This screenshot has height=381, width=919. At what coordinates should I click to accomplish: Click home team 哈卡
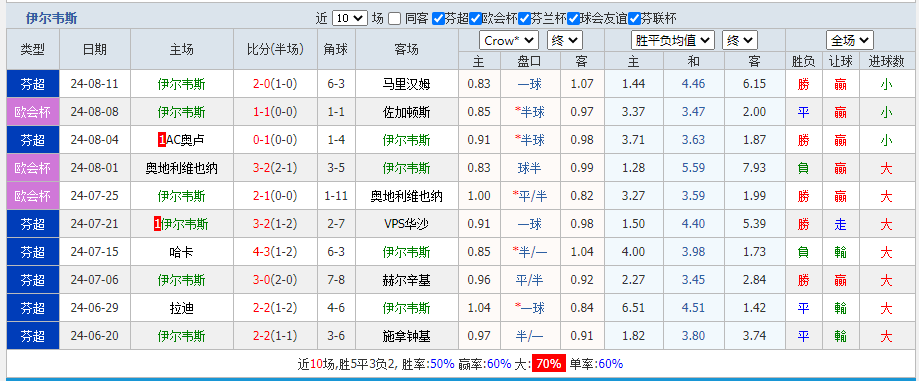(182, 252)
